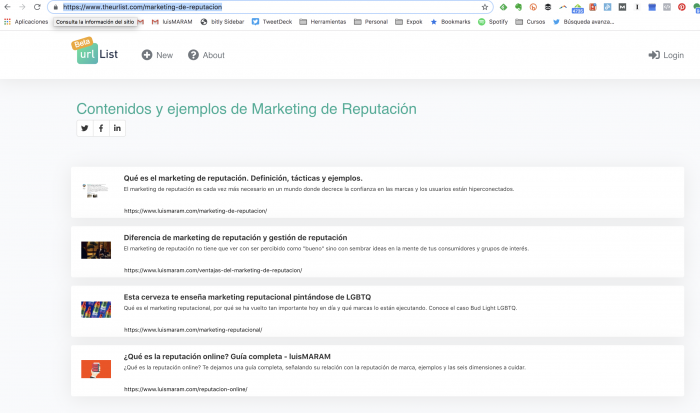The width and height of the screenshot is (700, 413).
Task: Open the Spotify bookmark
Action: tap(493, 21)
